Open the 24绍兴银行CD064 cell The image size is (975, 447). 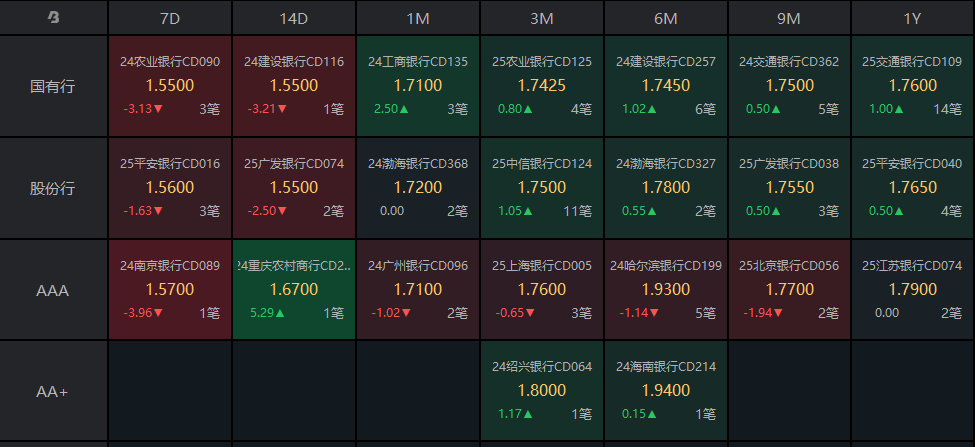click(x=542, y=391)
